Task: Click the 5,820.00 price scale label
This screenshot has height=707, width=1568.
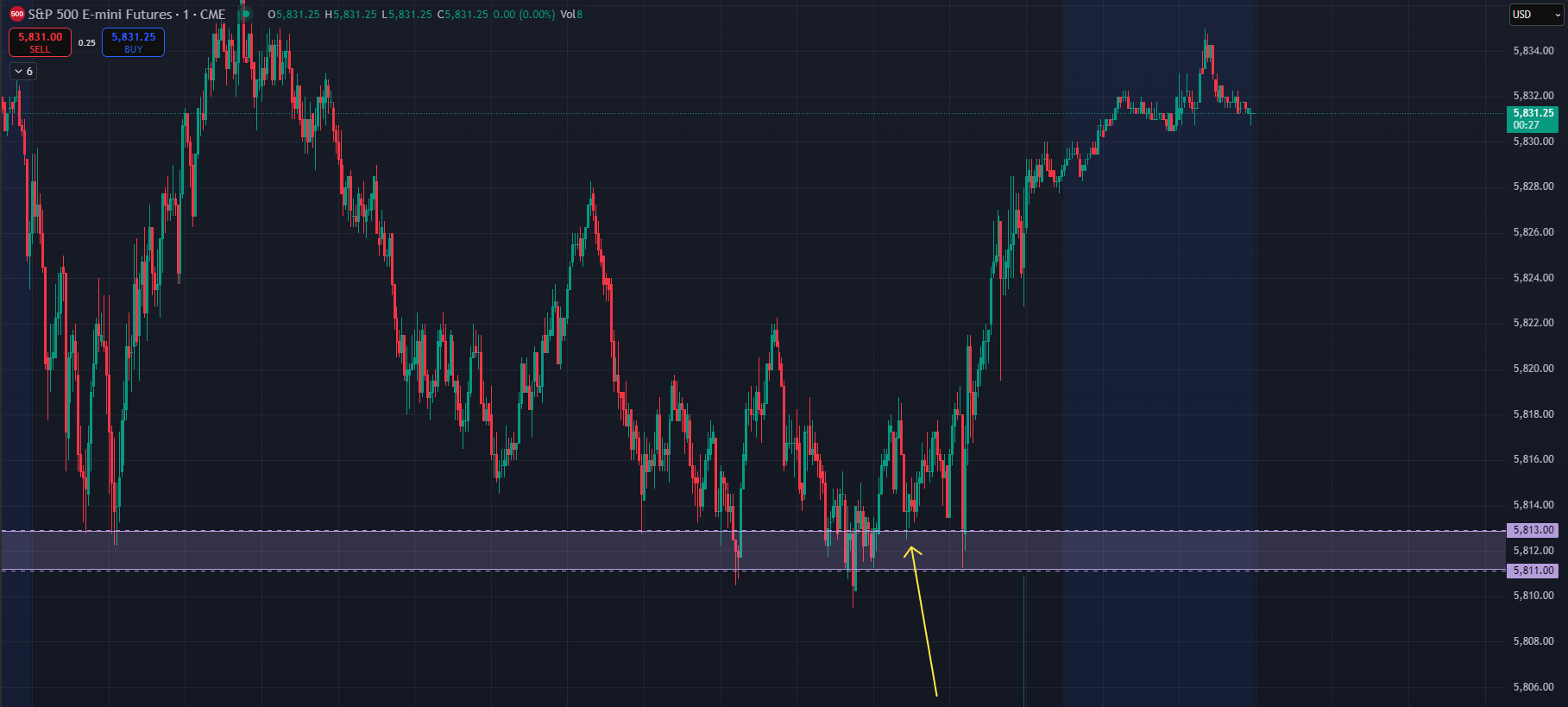Action: 1533,369
